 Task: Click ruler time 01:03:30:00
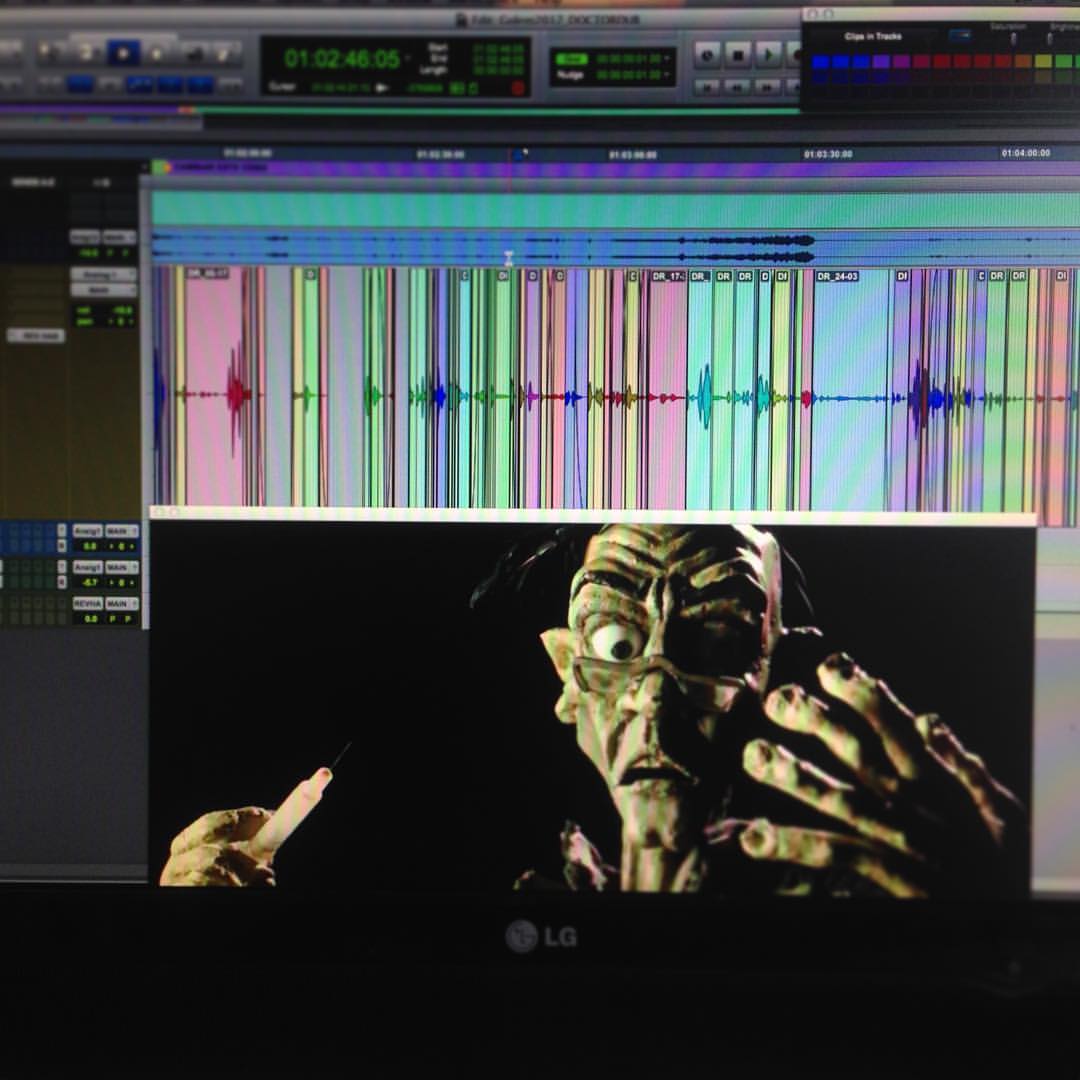[828, 154]
